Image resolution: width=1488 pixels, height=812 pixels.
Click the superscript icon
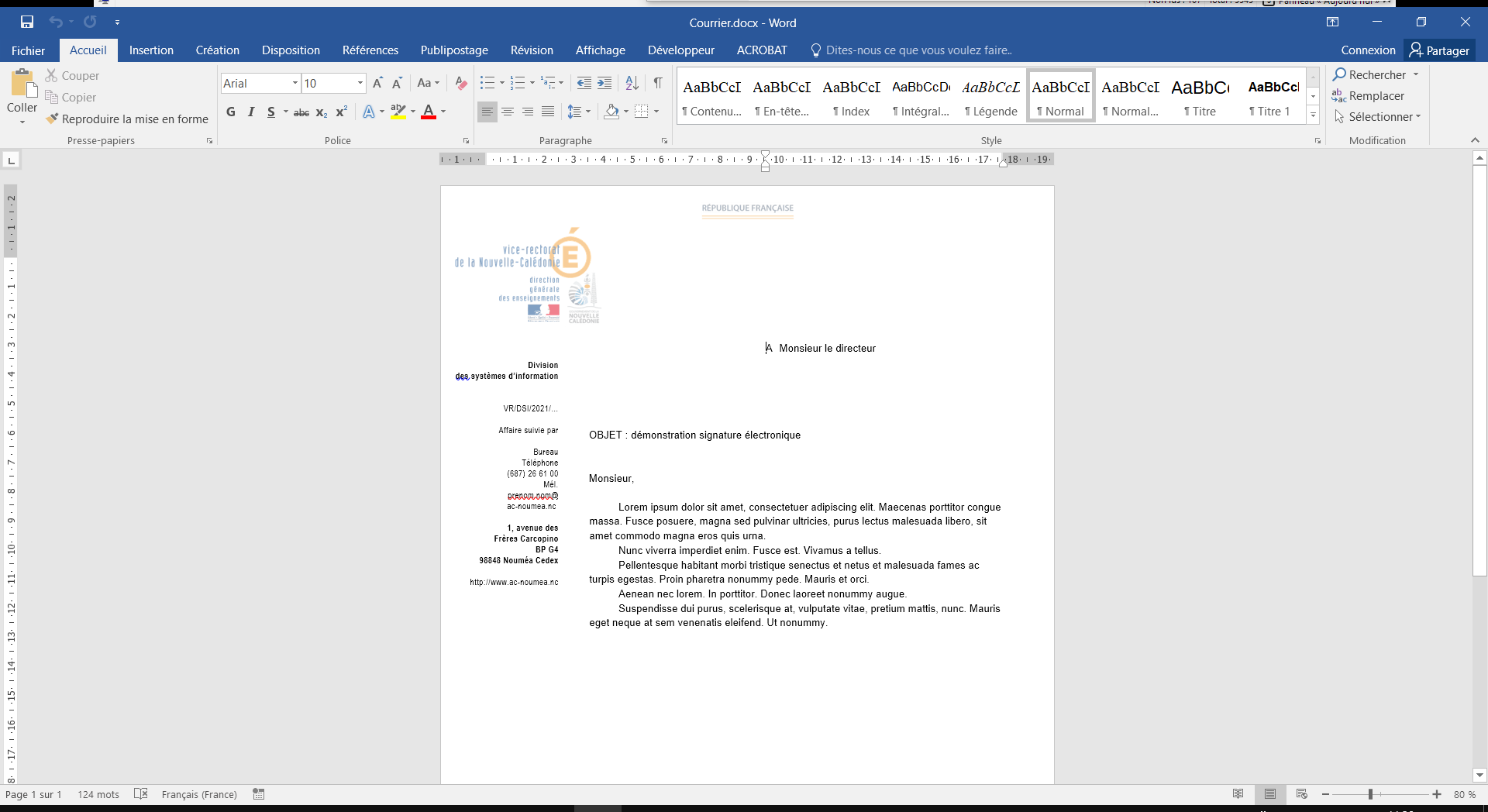pos(341,112)
